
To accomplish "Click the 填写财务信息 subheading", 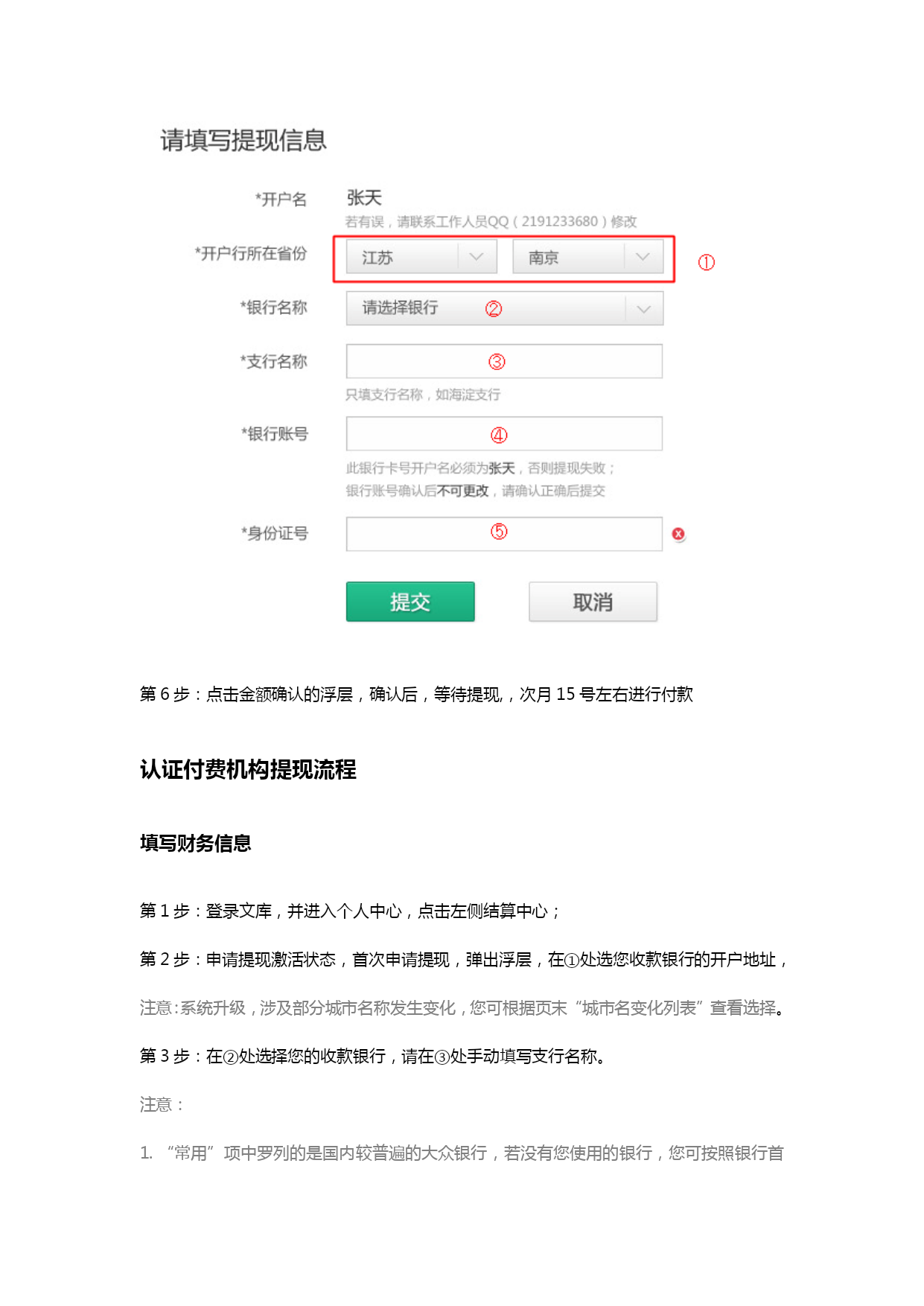I will tap(195, 843).
